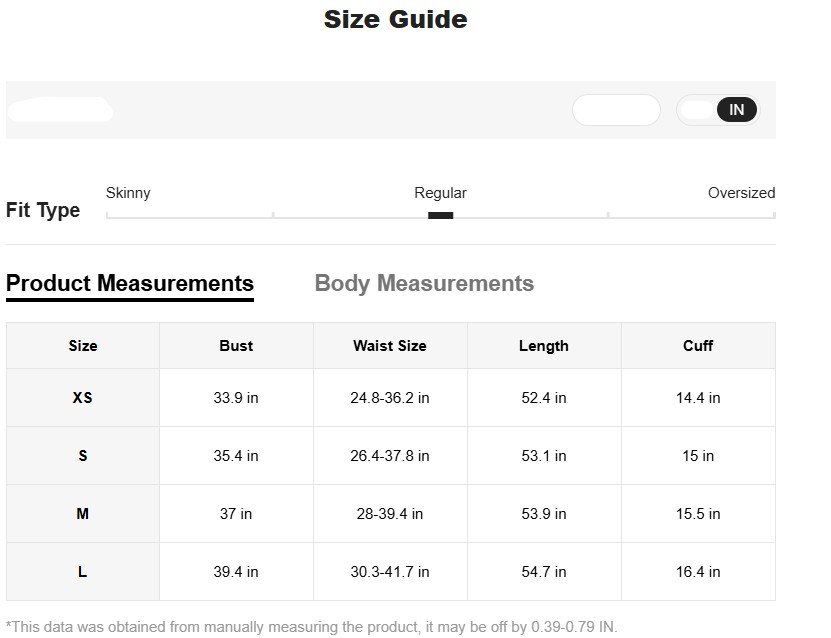The width and height of the screenshot is (831, 638).
Task: Click the M waist value 28-39.4 in
Action: 390,514
